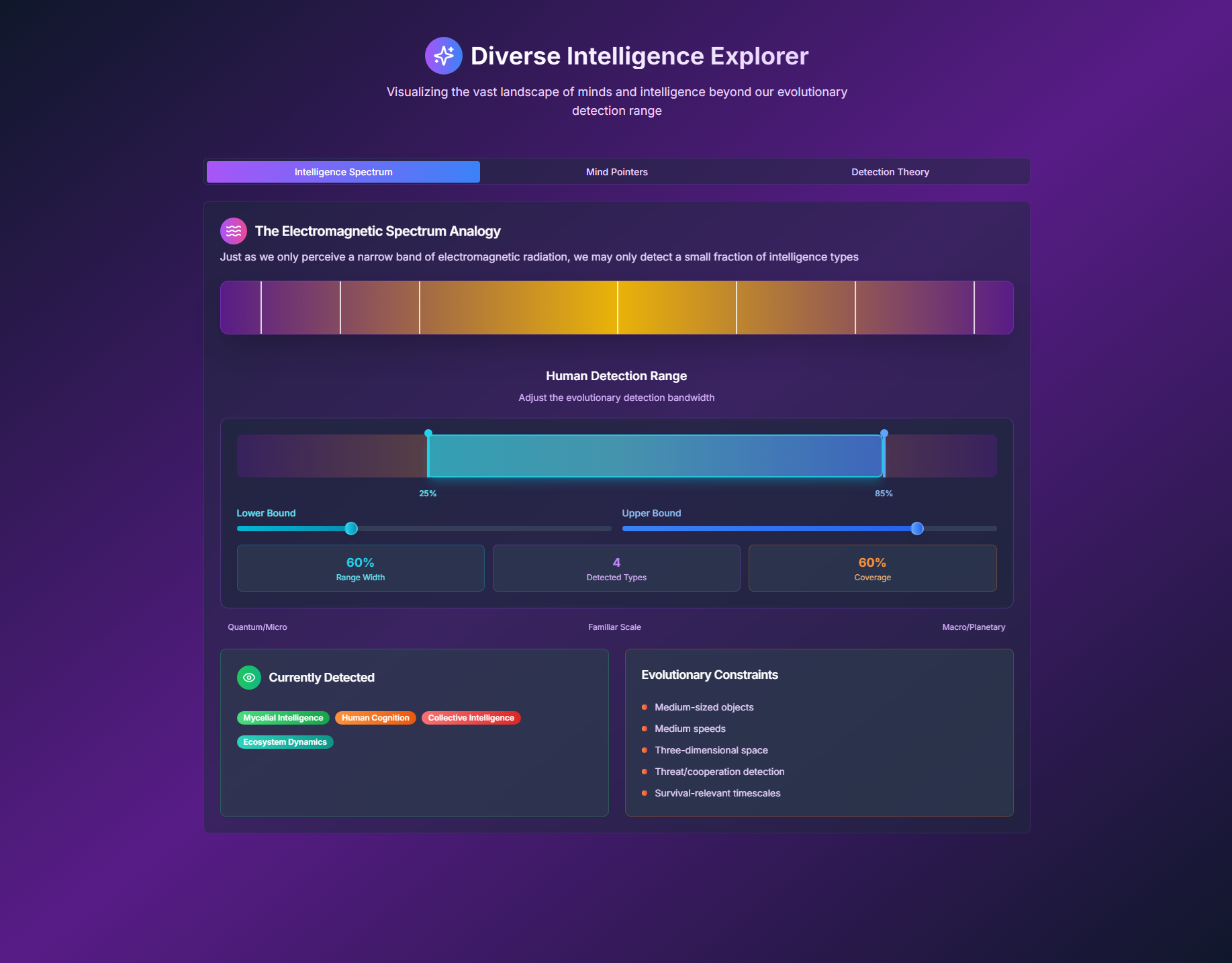Select the 25% range handle on the detection bar
This screenshot has width=1232, height=963.
[428, 434]
